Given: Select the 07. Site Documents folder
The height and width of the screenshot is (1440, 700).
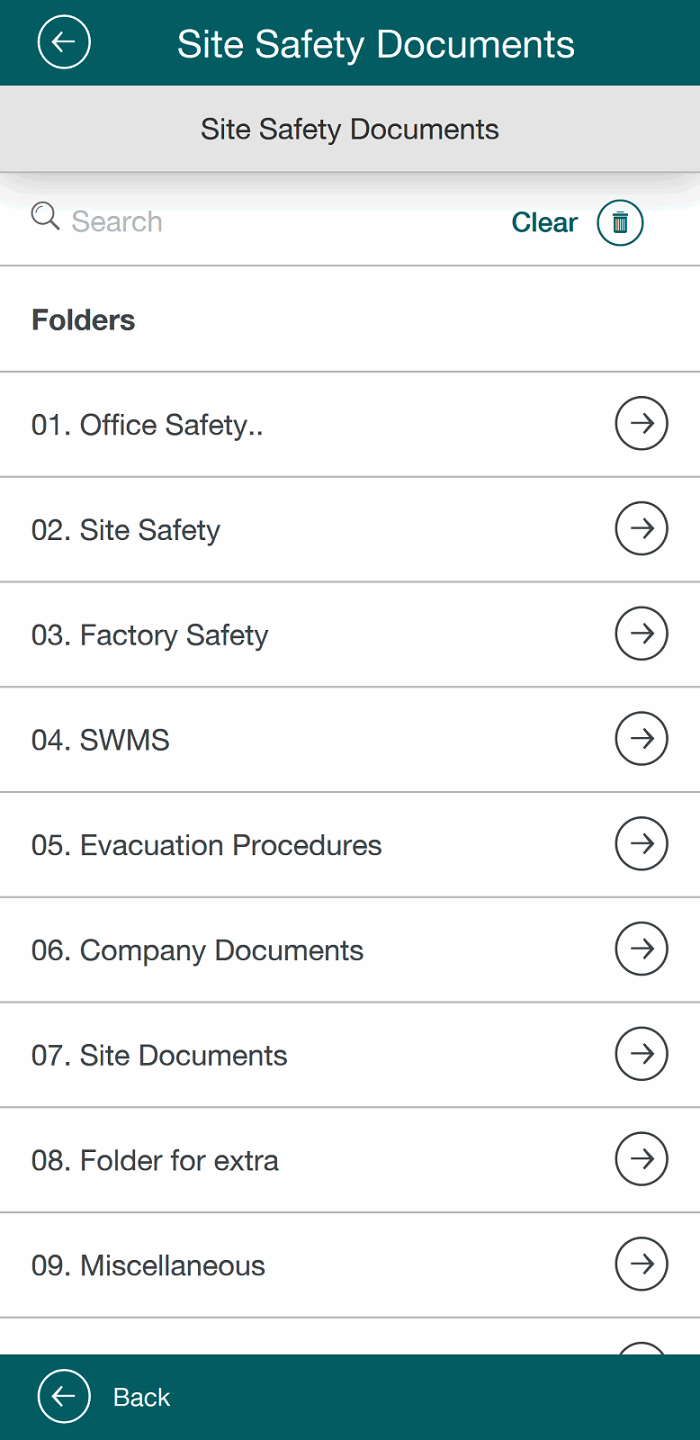Looking at the screenshot, I should [x=159, y=1055].
